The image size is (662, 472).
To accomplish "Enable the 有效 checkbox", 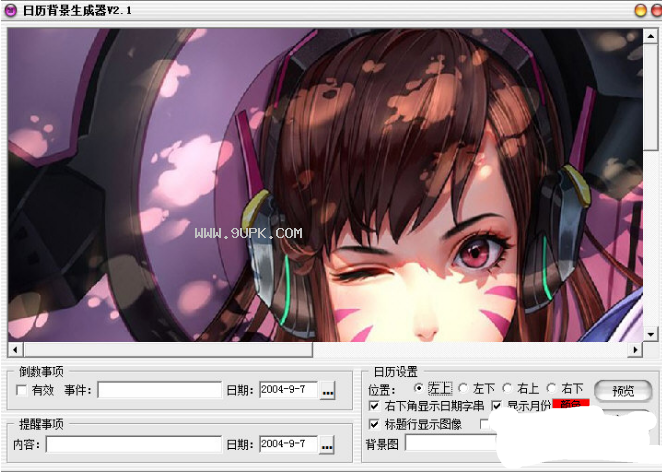I will pyautogui.click(x=21, y=390).
